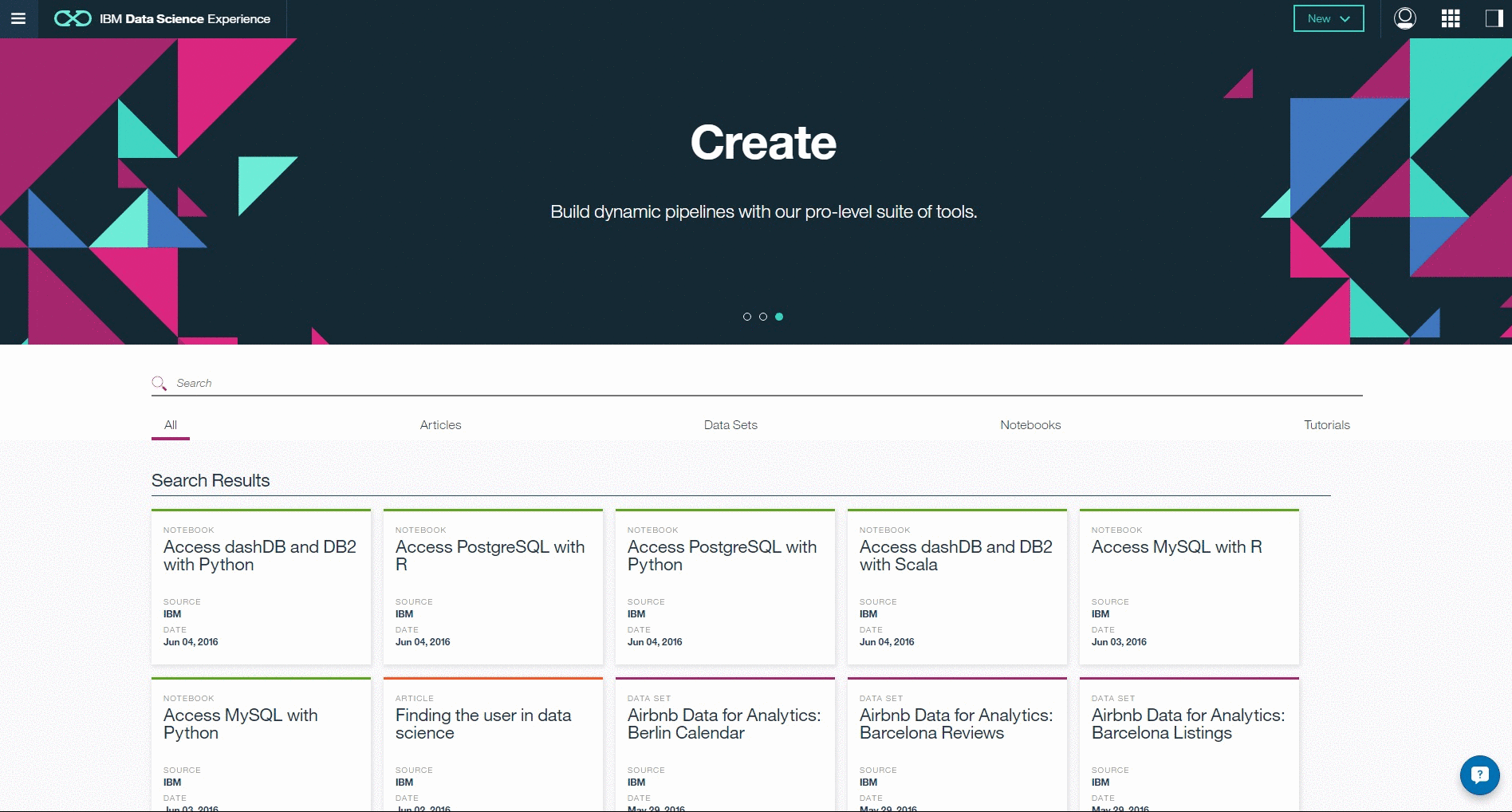Open Access dashDB and DB2 with Python notebook
This screenshot has width=1512, height=812.
260,556
